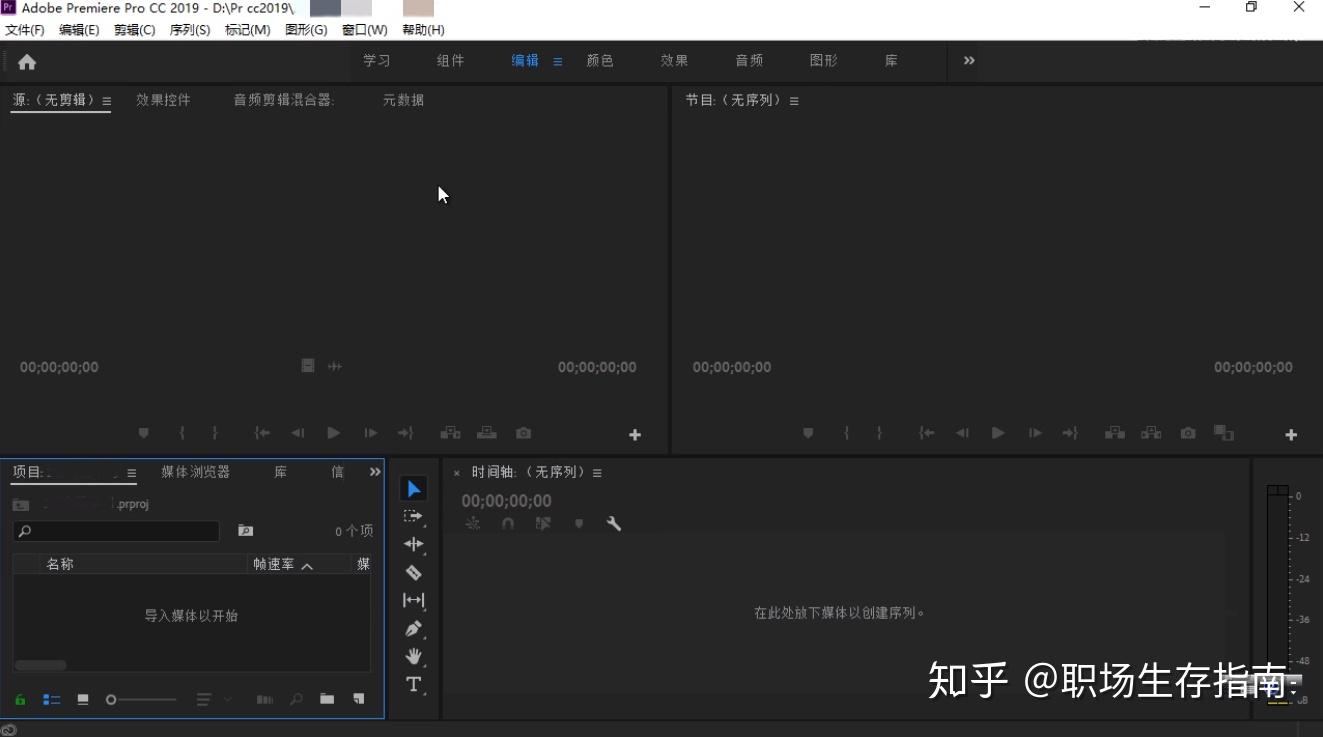
Task: Select the Ripple Edit tool
Action: tap(414, 544)
